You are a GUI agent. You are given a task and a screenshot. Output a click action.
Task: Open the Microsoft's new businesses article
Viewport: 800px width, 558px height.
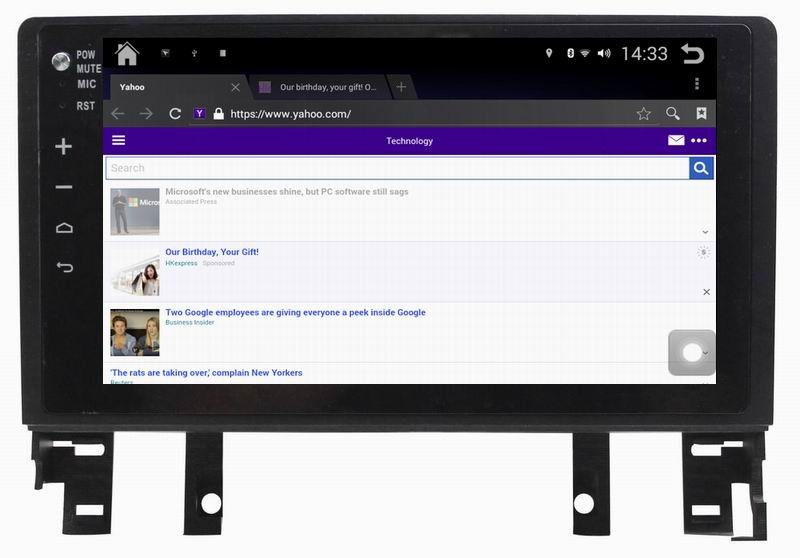[287, 192]
